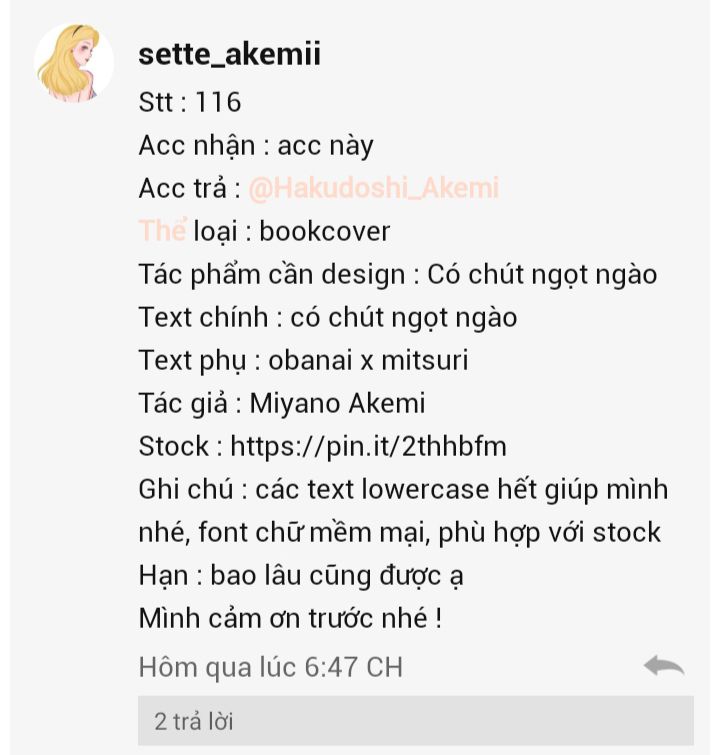
Task: Click the "Thể loại : bookcover" line
Action: (x=264, y=231)
